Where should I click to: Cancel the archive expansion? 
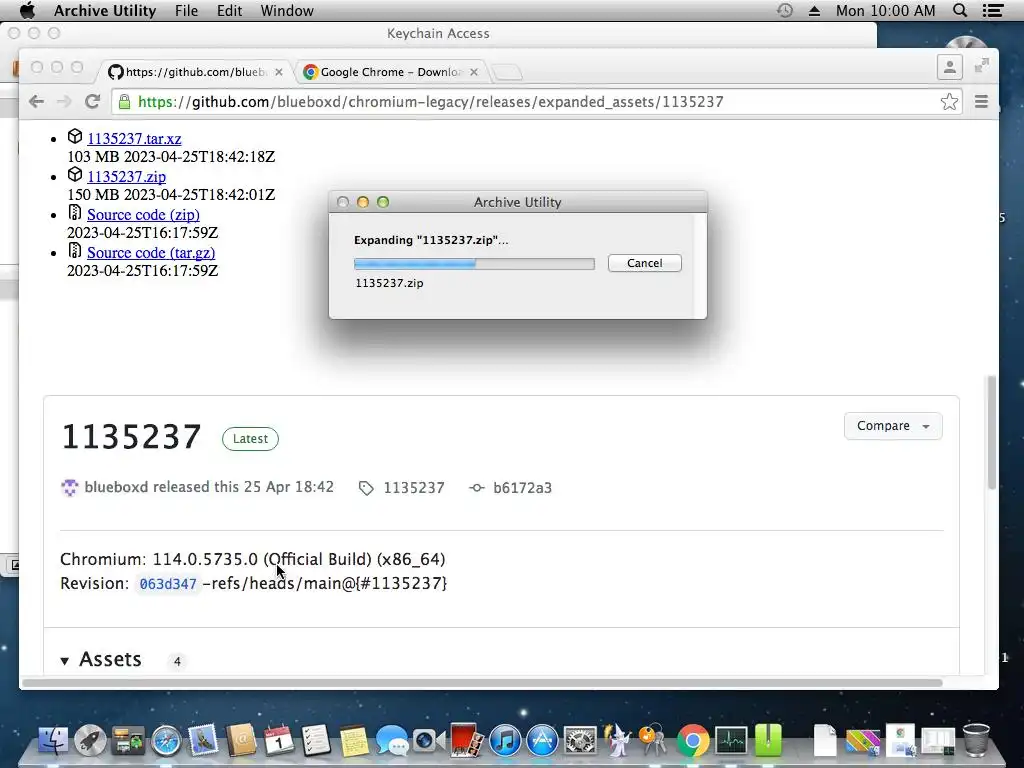click(x=645, y=263)
